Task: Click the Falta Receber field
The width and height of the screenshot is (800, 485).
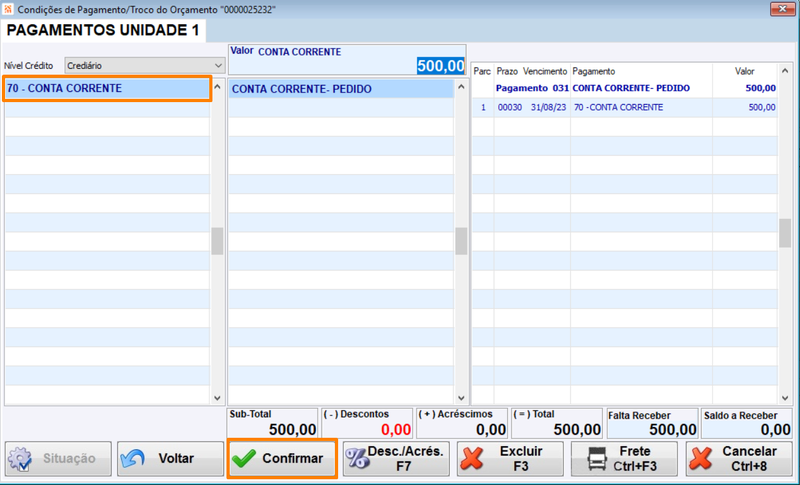Action: pos(652,423)
